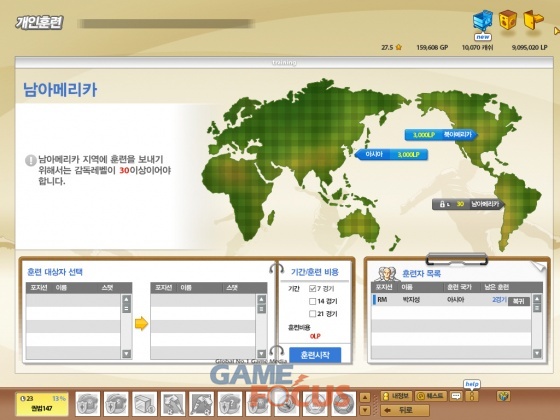This screenshot has height=420, width=560.
Task: Click toolbar page up arrow button
Action: [x=365, y=397]
